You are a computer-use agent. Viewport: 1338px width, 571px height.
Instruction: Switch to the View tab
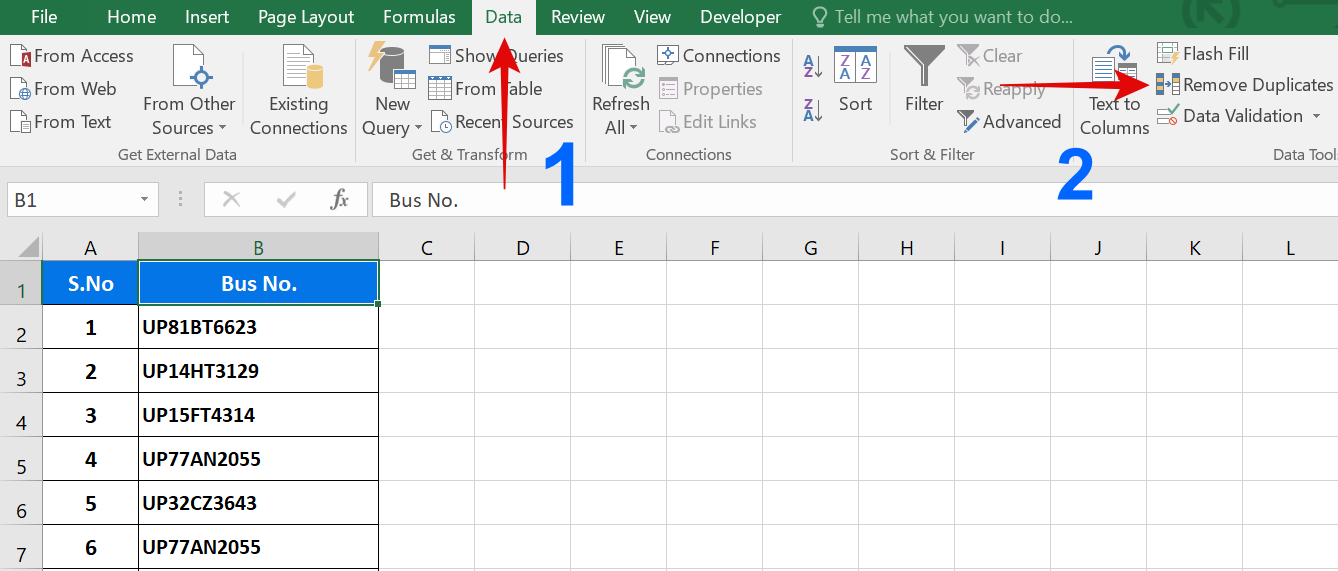(x=652, y=17)
